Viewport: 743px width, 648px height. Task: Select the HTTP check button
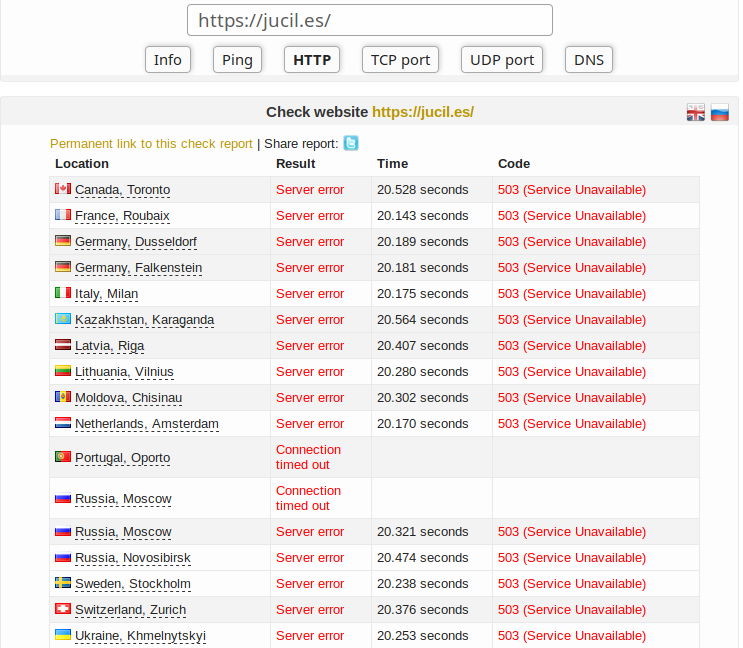click(312, 60)
